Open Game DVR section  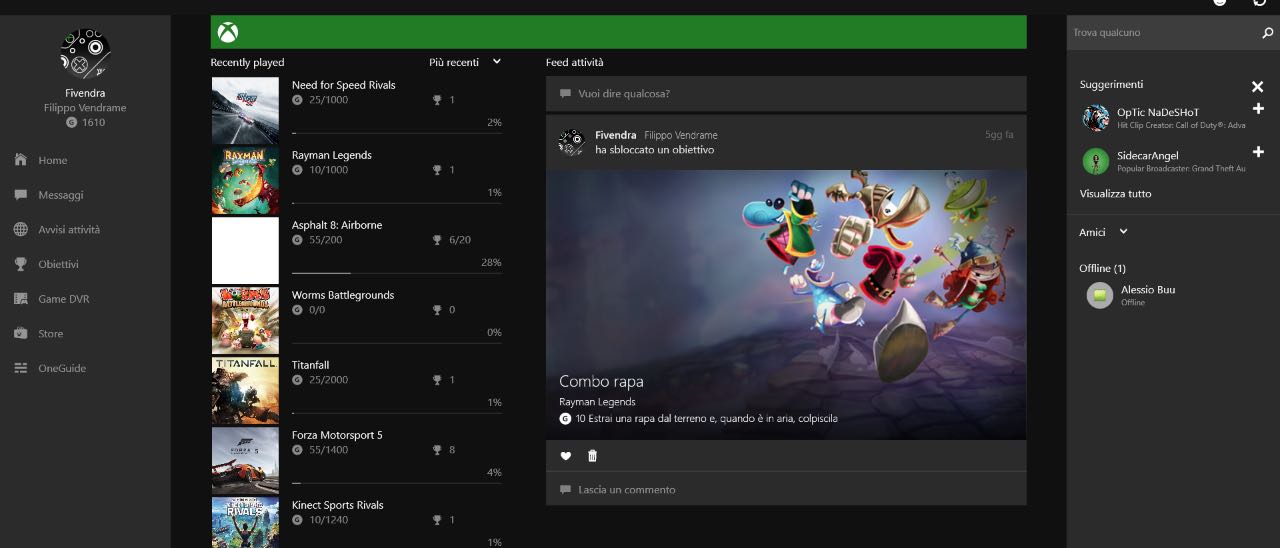[51, 299]
